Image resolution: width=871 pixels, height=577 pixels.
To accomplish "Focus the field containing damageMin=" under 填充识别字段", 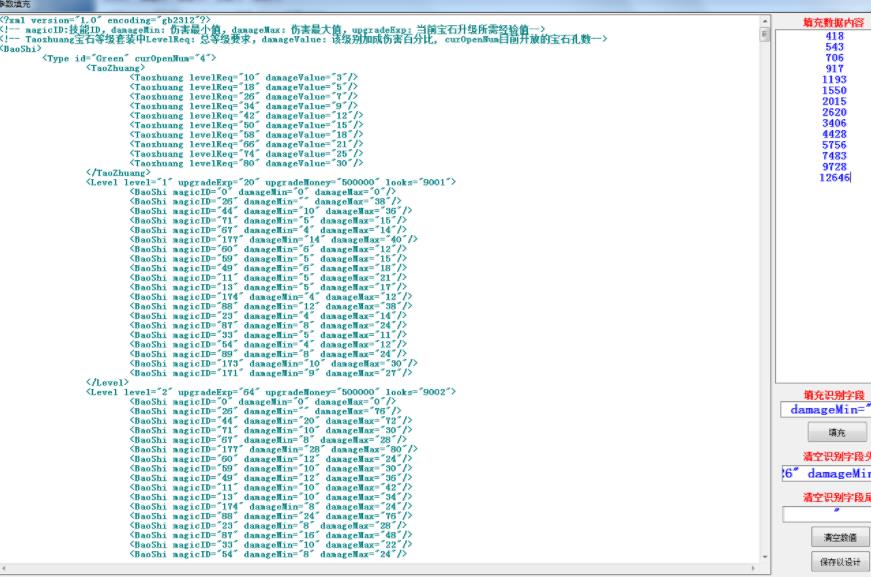I will point(826,410).
